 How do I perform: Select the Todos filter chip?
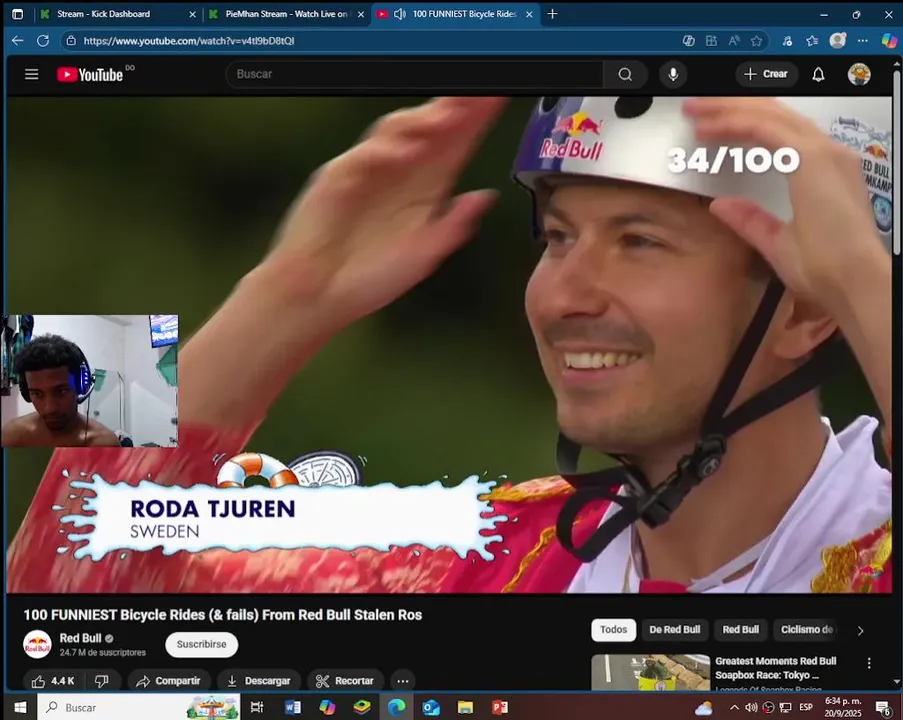pos(613,630)
